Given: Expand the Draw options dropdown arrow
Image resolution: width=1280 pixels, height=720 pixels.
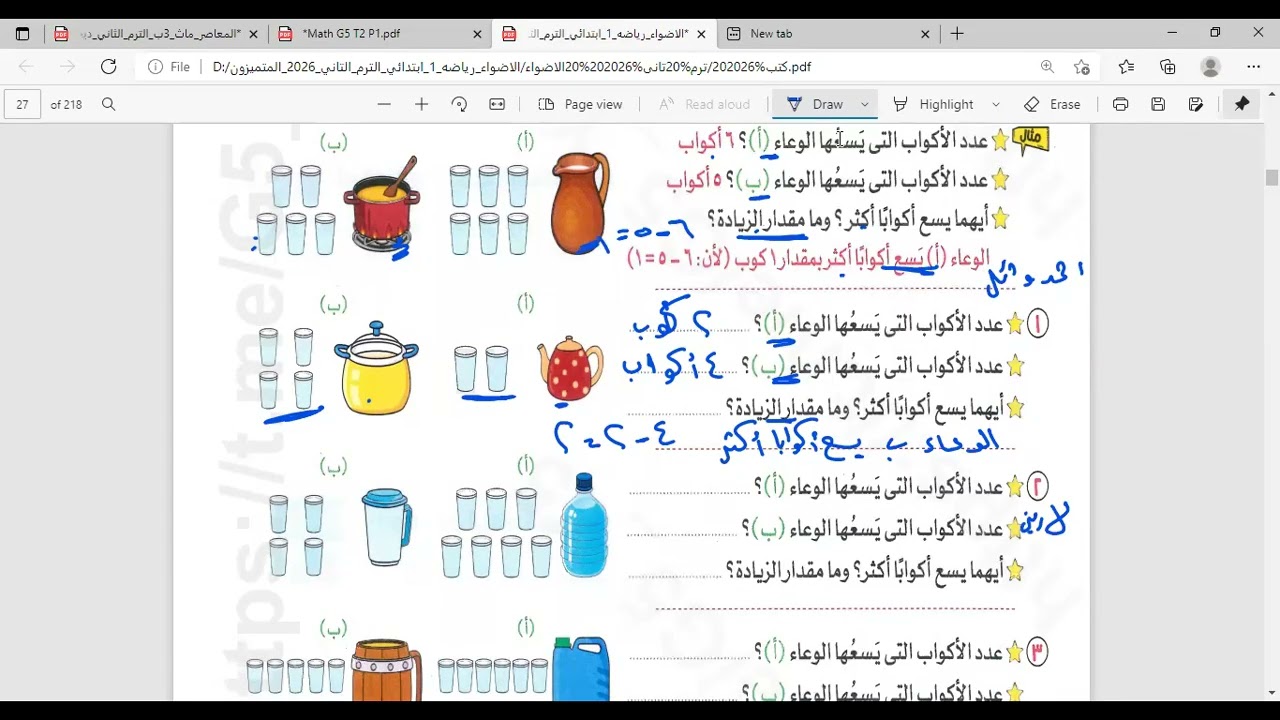Looking at the screenshot, I should point(865,104).
